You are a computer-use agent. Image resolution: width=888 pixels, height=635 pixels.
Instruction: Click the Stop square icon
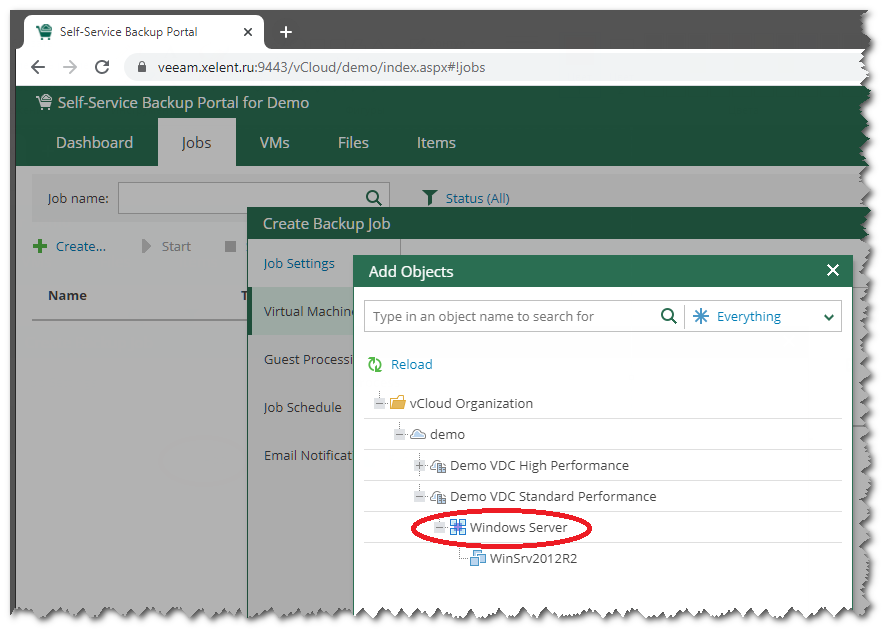click(230, 246)
